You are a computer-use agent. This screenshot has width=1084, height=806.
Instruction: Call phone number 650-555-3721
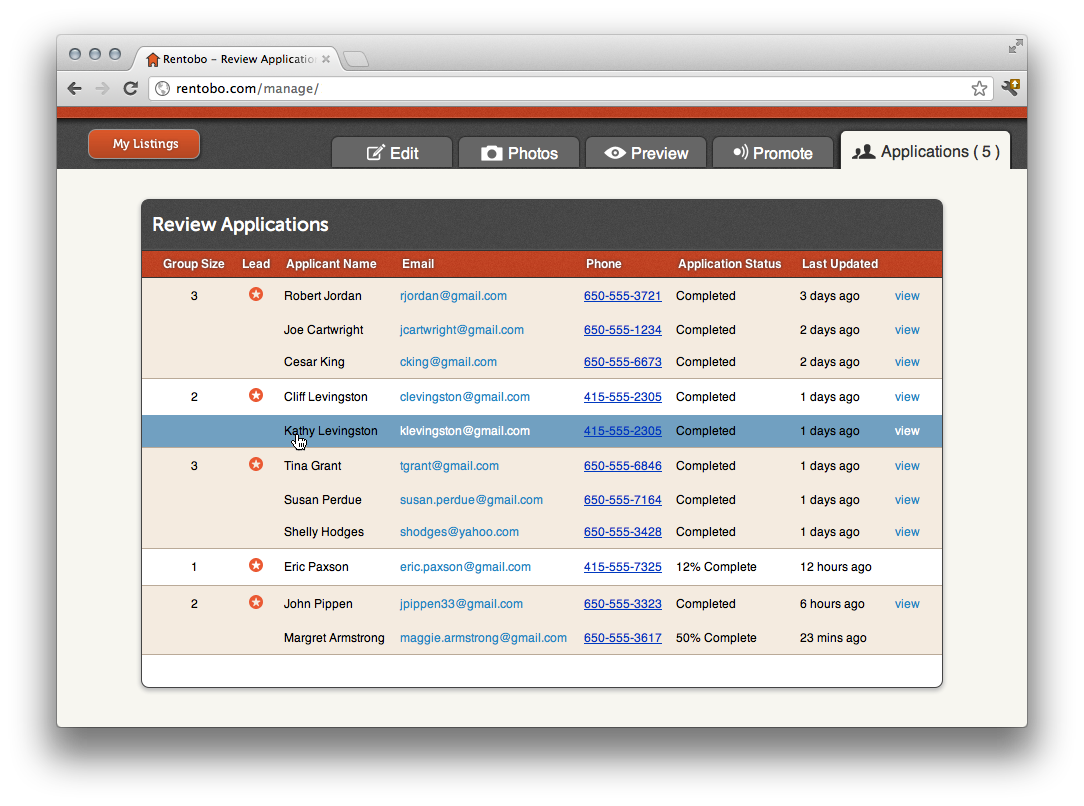[x=622, y=296]
